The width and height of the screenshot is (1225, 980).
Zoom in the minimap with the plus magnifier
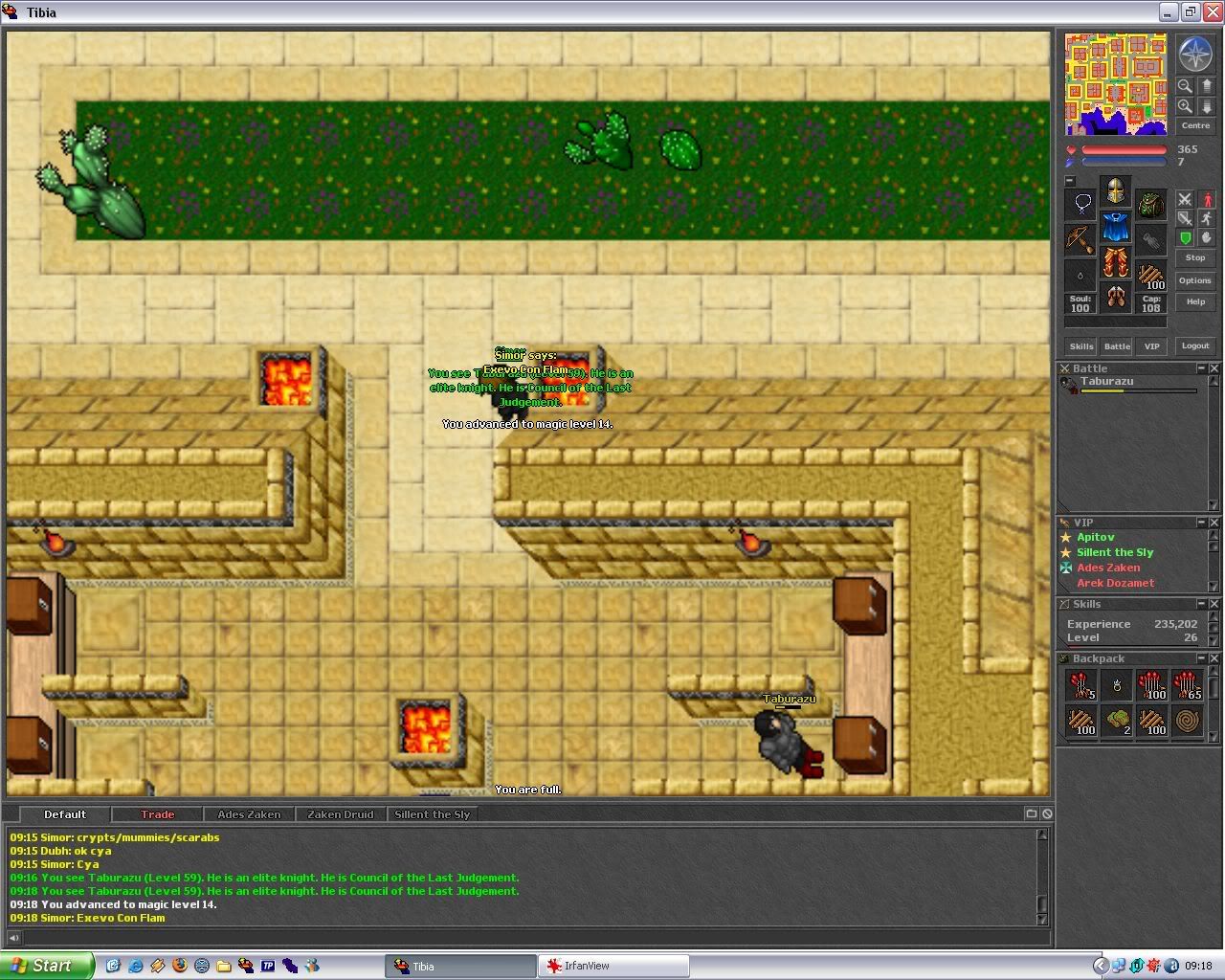(1185, 106)
